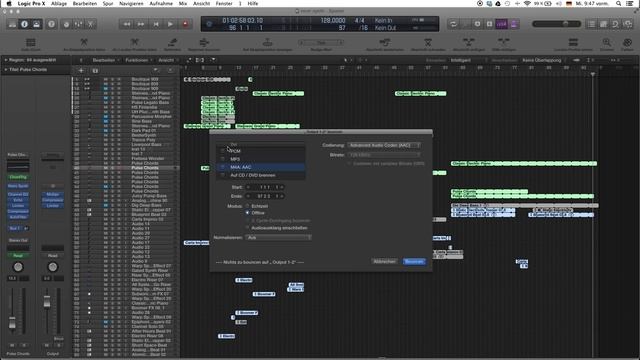
Task: Expand the Titel Pulse Chords disclosure triangle
Action: point(6,70)
